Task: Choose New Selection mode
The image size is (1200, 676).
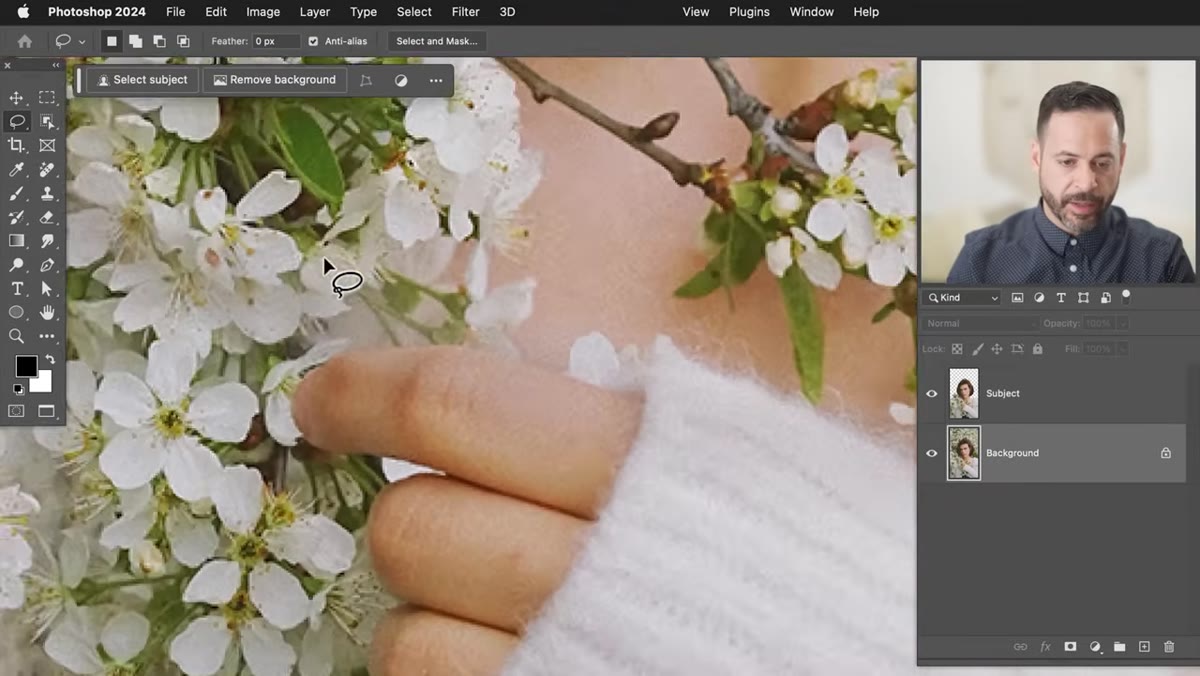Action: click(112, 41)
